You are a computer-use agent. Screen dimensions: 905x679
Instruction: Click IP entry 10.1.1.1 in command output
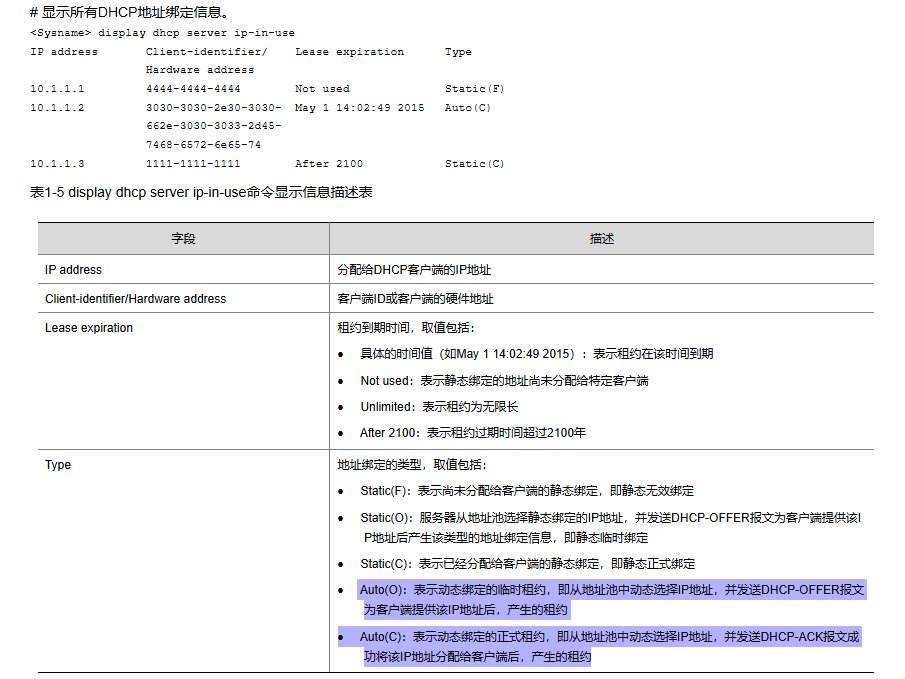[57, 89]
